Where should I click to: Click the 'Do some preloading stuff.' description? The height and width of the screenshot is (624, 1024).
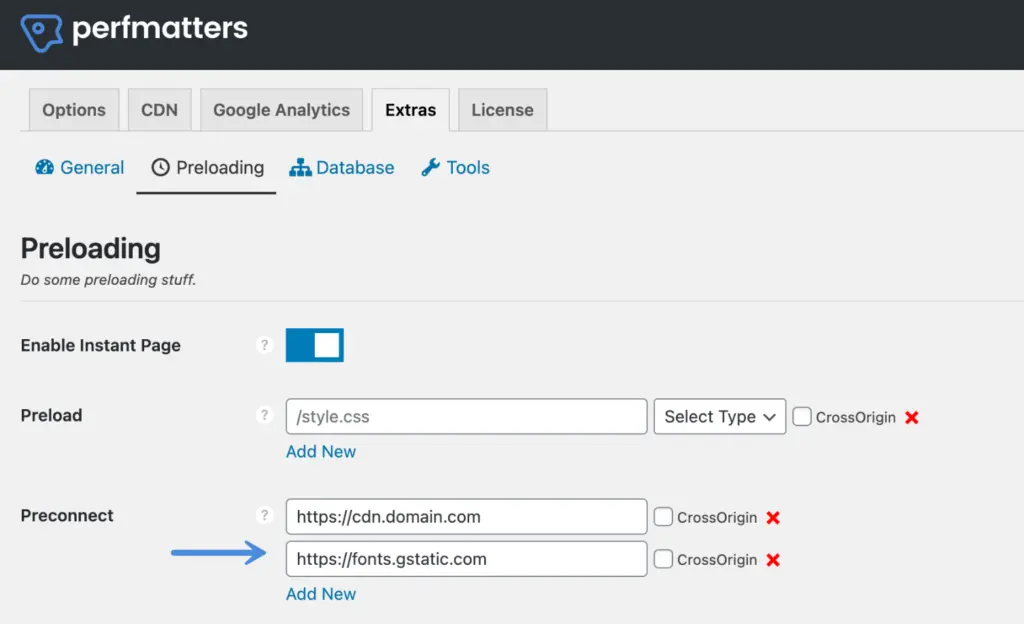point(108,280)
